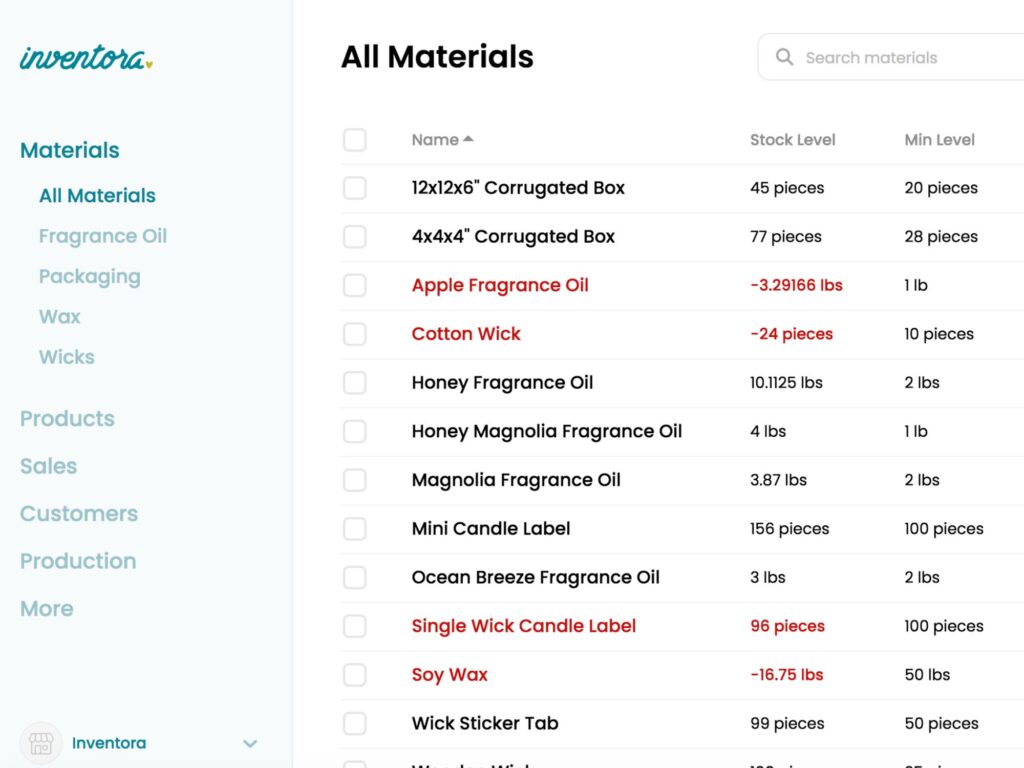
Task: Toggle the select-all checkbox in header
Action: coord(355,140)
